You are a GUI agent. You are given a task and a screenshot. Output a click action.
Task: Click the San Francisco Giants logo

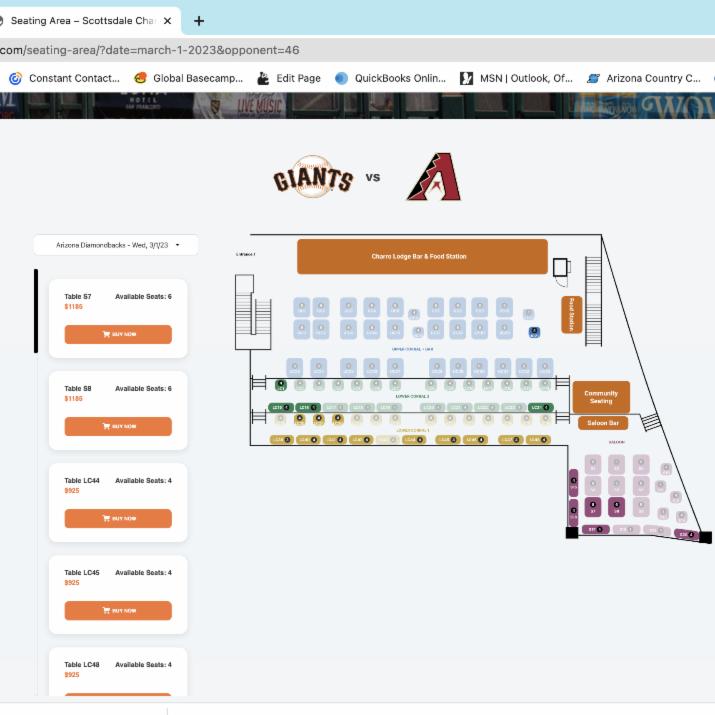(313, 177)
